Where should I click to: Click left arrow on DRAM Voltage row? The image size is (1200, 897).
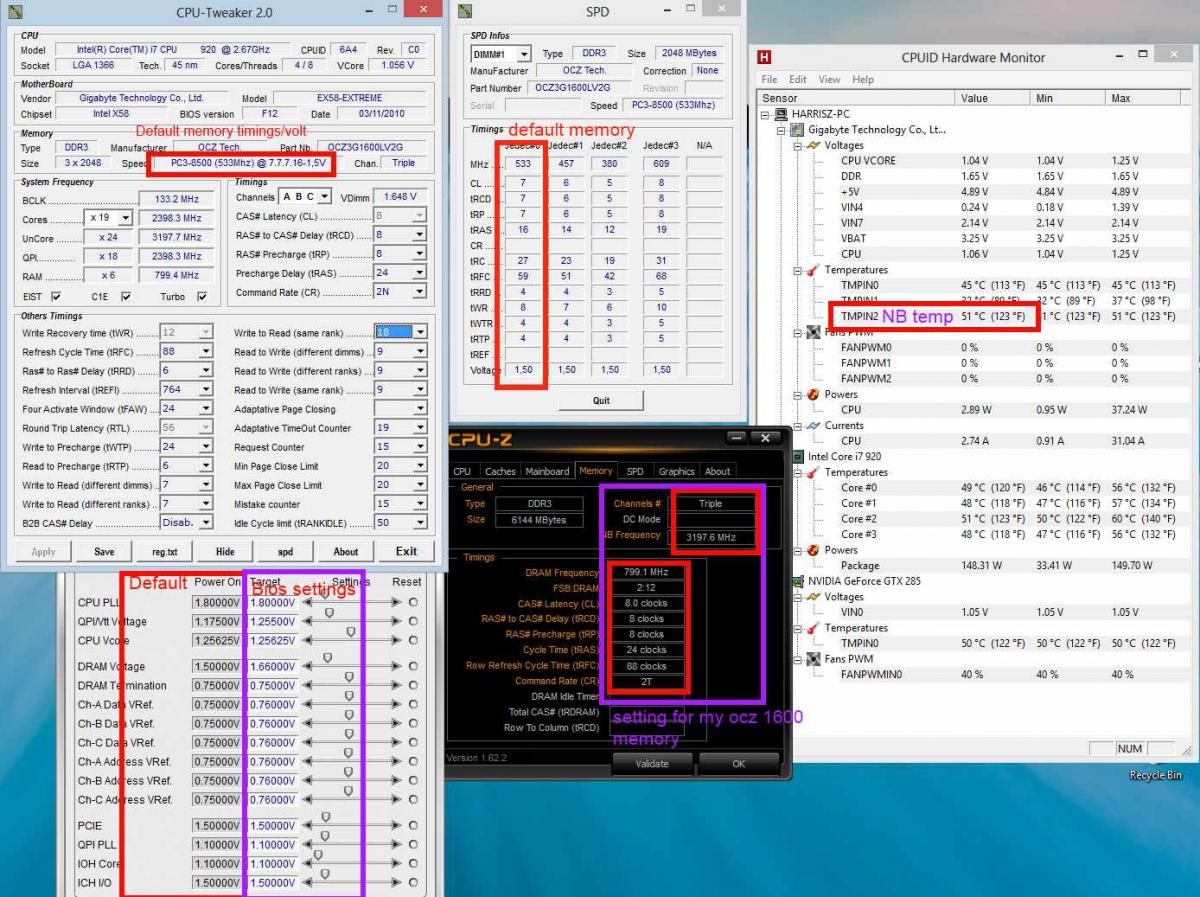click(306, 667)
